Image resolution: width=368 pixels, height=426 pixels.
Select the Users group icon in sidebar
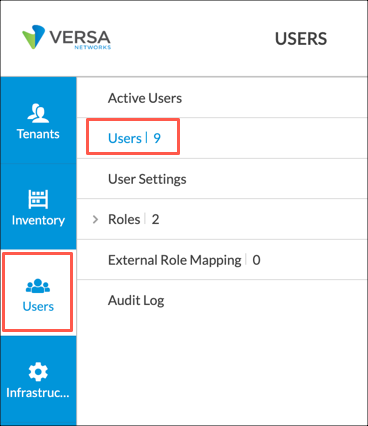(x=38, y=286)
